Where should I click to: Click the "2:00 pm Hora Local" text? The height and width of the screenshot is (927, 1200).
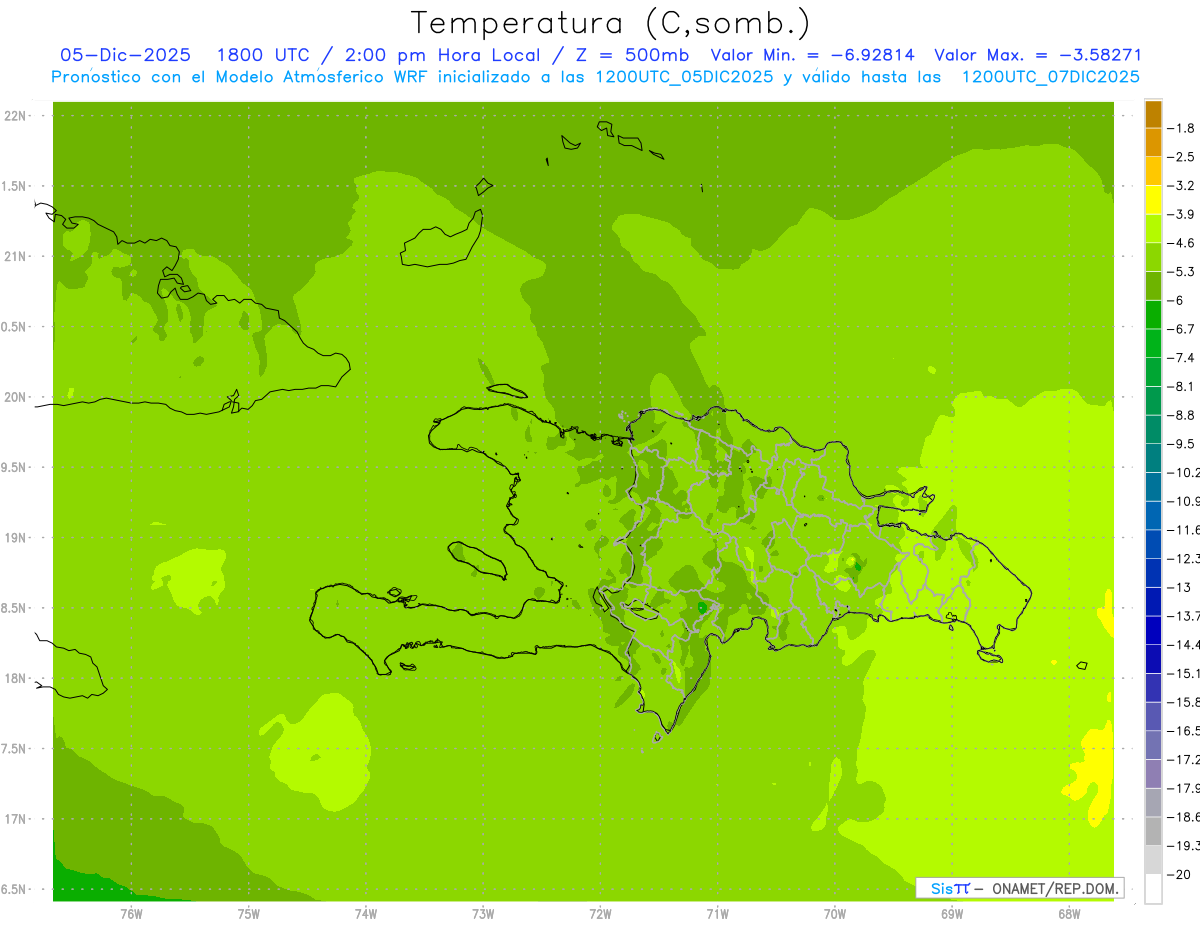[x=444, y=55]
